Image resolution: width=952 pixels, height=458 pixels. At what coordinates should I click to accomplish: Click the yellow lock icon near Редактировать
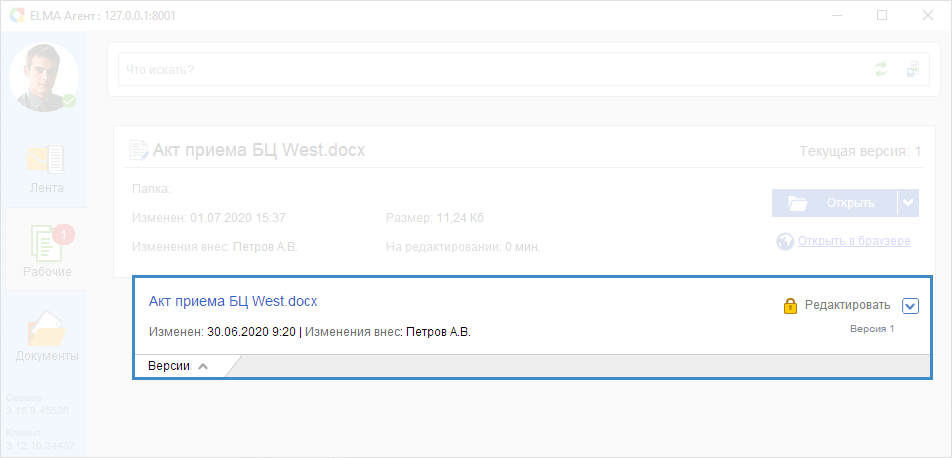(x=789, y=306)
